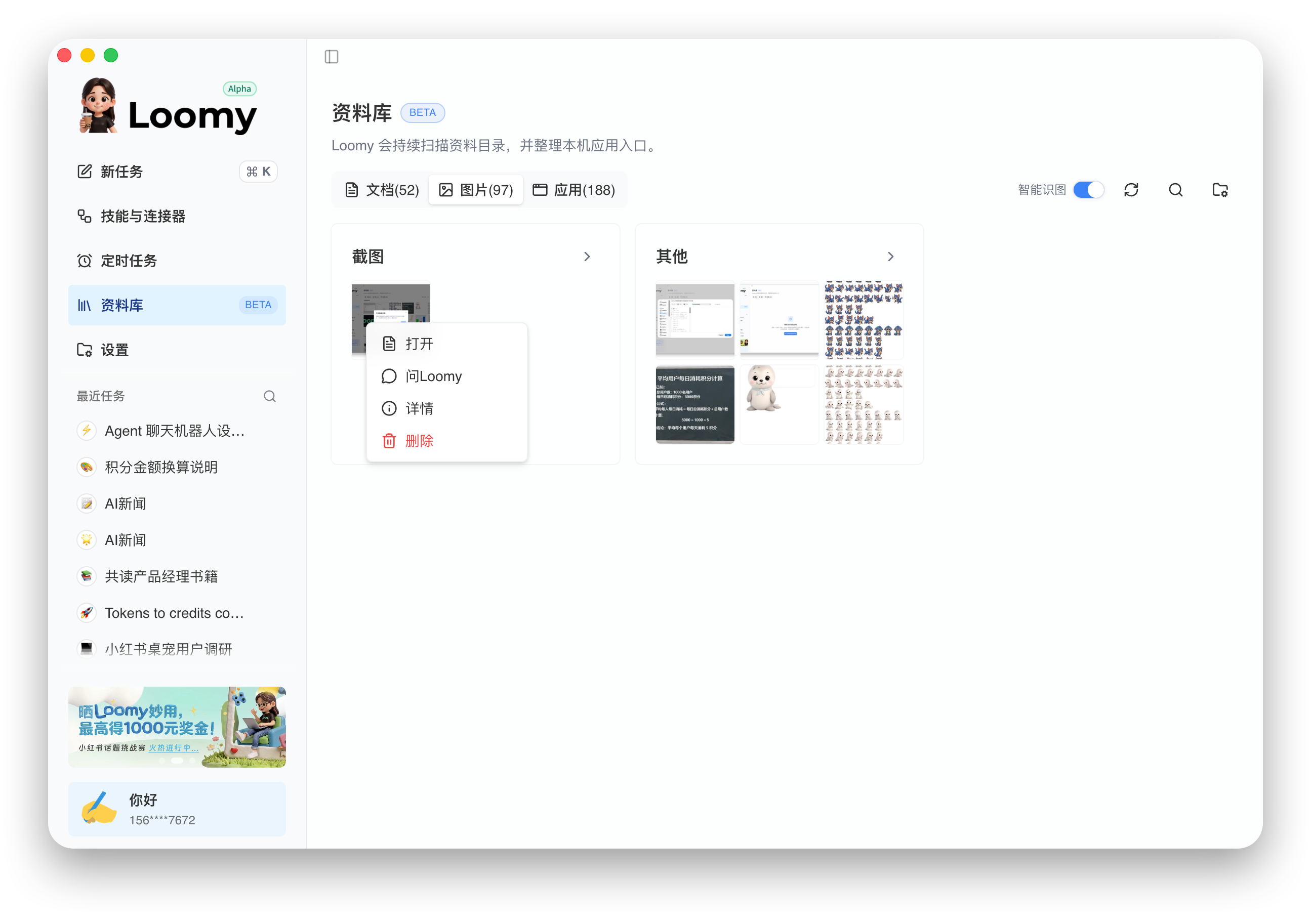The image size is (1311, 924).
Task: Click the lightning icon beside Agent task
Action: point(86,430)
